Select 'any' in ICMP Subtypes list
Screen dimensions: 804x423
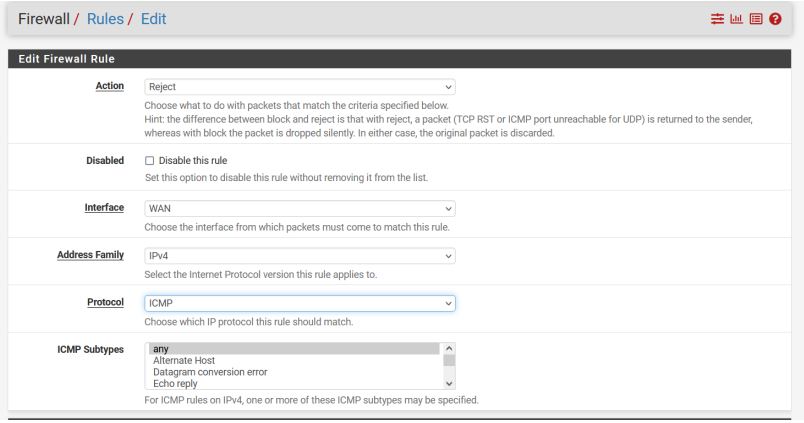tap(294, 349)
